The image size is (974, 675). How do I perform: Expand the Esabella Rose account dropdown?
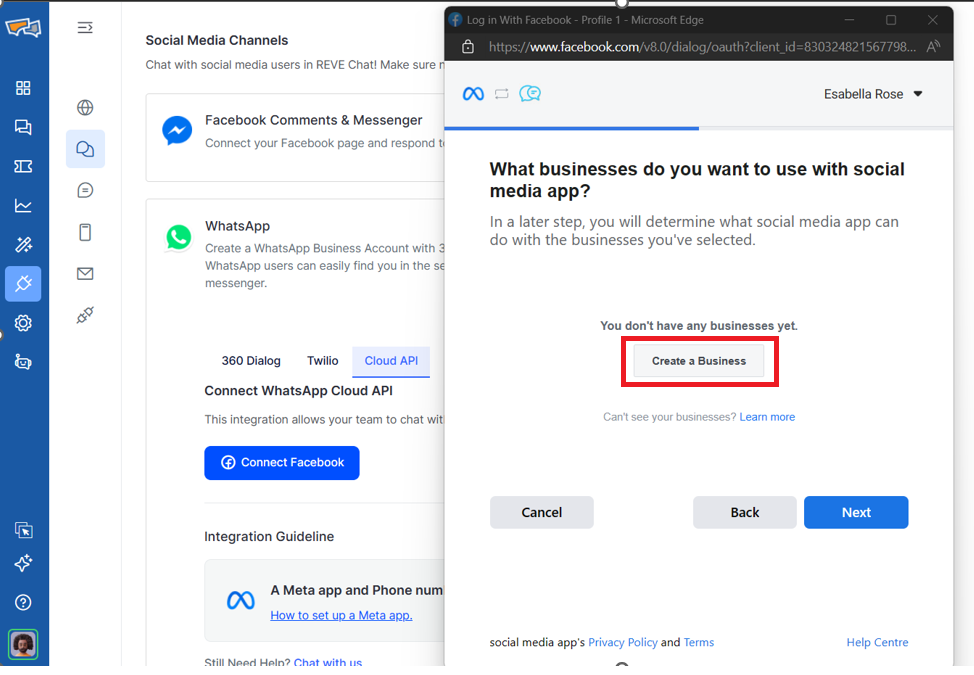pos(873,94)
